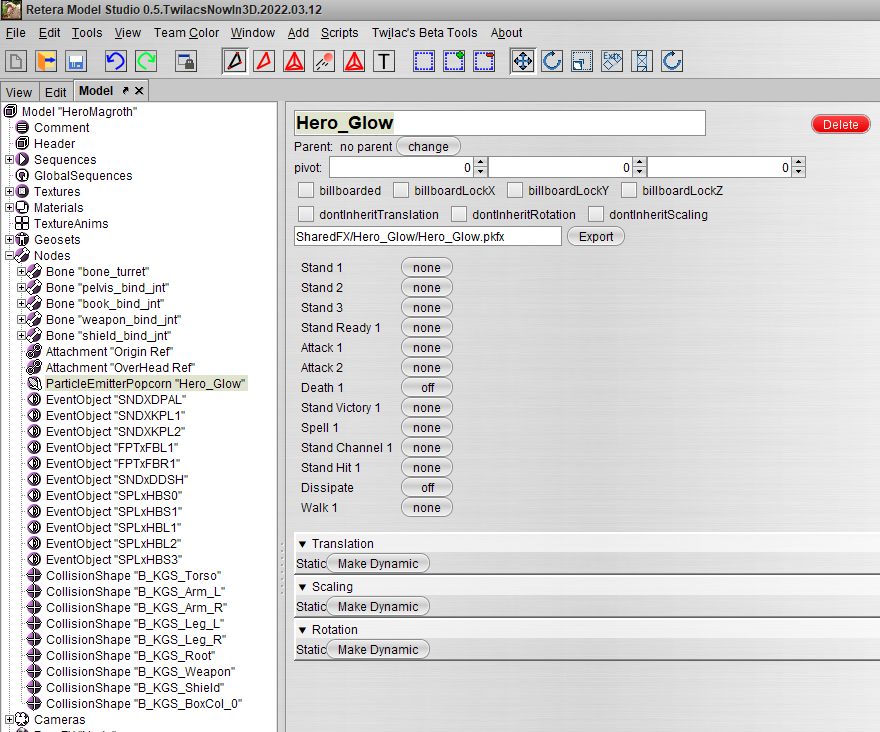Activate the four-arrow Move tool
This screenshot has height=732, width=880.
(x=522, y=61)
